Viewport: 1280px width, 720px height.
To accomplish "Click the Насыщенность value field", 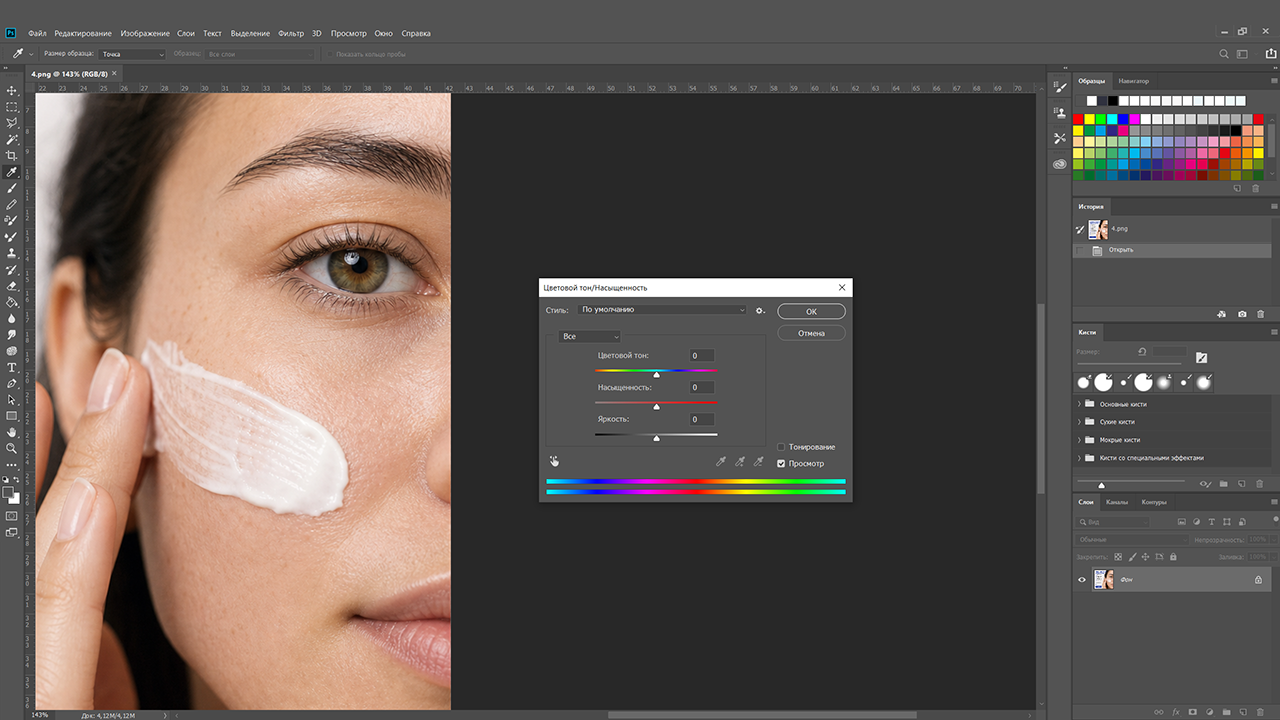I will pyautogui.click(x=701, y=388).
